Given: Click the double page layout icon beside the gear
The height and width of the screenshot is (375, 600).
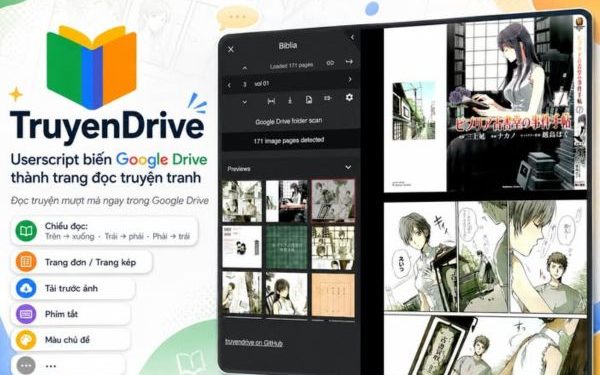Looking at the screenshot, I should pos(328,98).
